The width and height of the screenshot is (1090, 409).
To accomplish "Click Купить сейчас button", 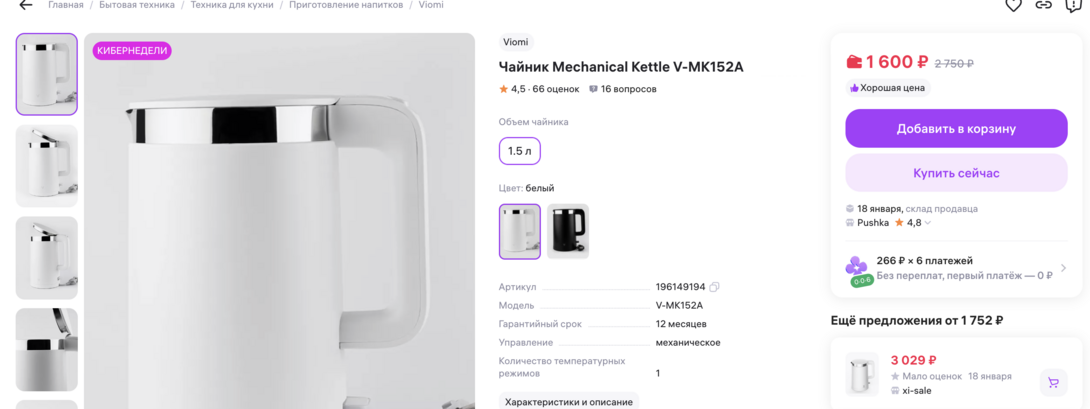I will point(956,173).
